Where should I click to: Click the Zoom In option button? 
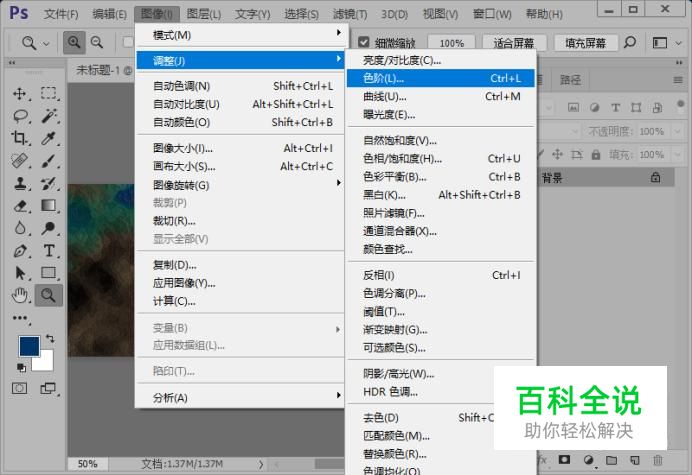[74, 42]
